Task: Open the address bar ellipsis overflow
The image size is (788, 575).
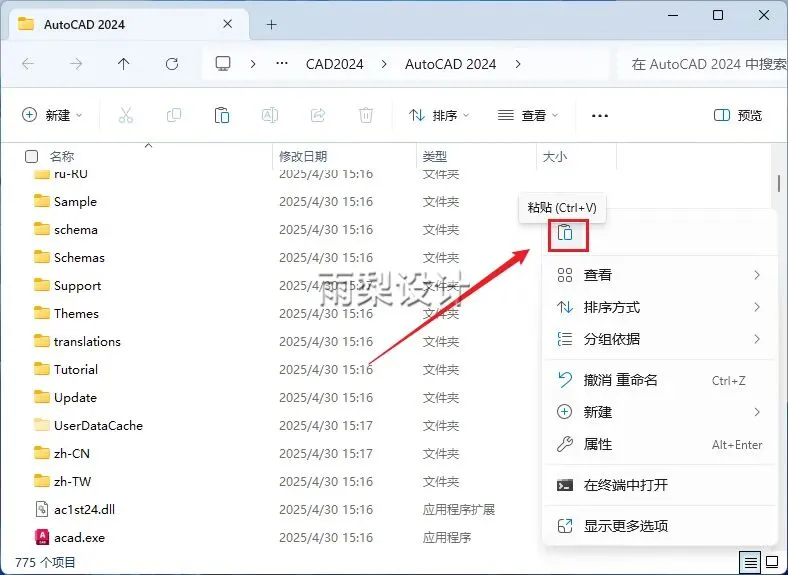Action: pos(282,64)
